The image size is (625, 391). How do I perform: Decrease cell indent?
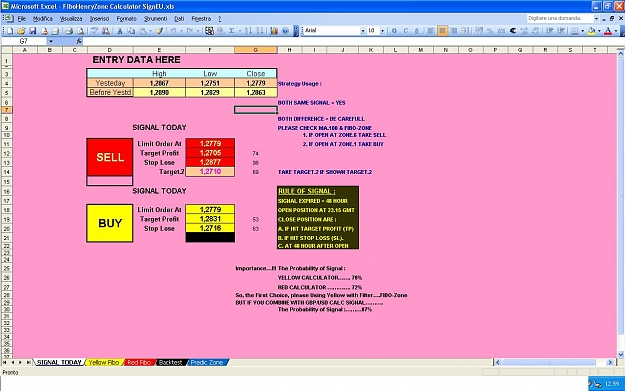click(x=549, y=31)
